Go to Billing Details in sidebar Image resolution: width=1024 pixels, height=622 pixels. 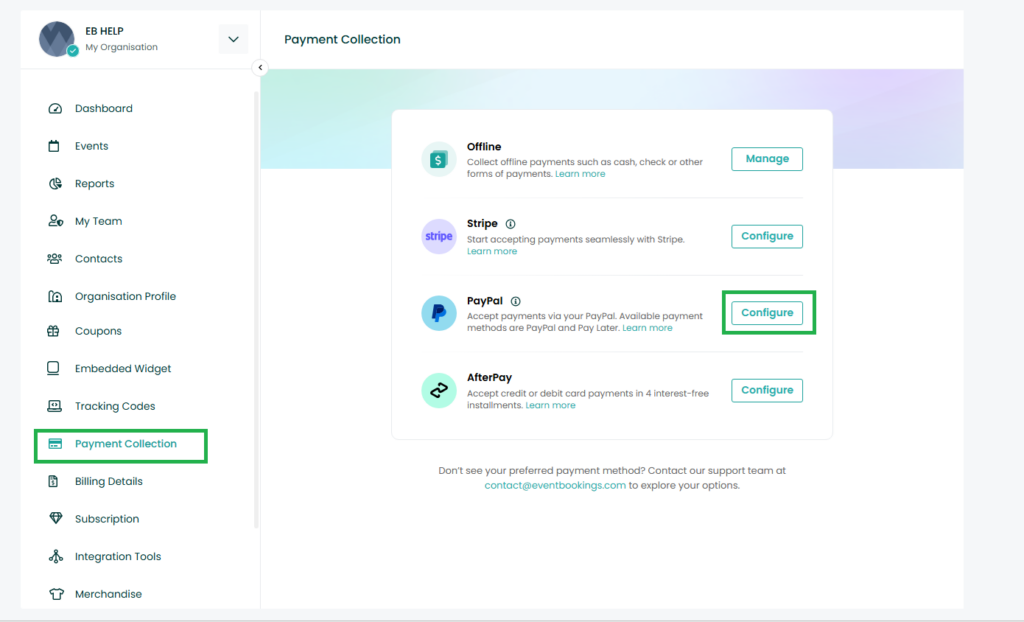[108, 481]
